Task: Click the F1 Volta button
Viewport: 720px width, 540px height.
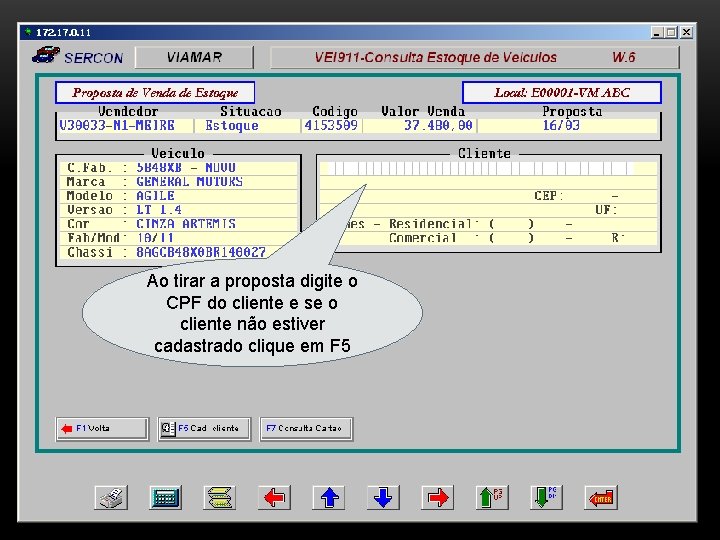Action: [x=102, y=429]
